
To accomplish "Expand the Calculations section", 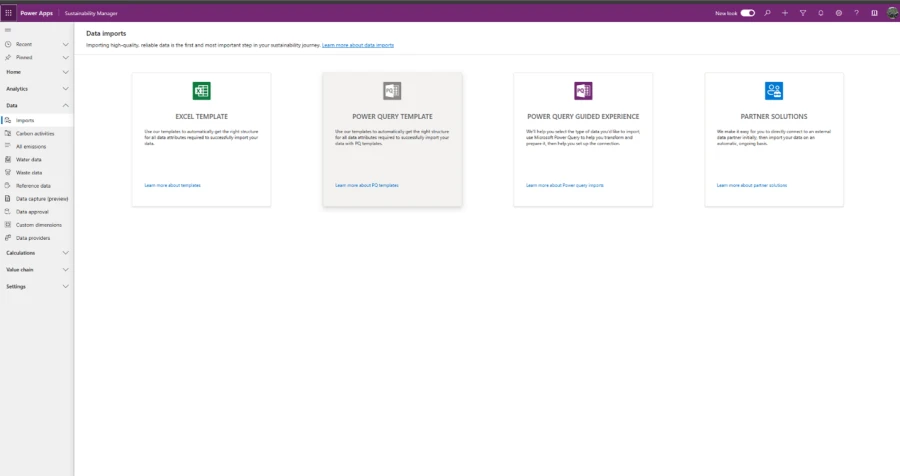I will pyautogui.click(x=66, y=253).
